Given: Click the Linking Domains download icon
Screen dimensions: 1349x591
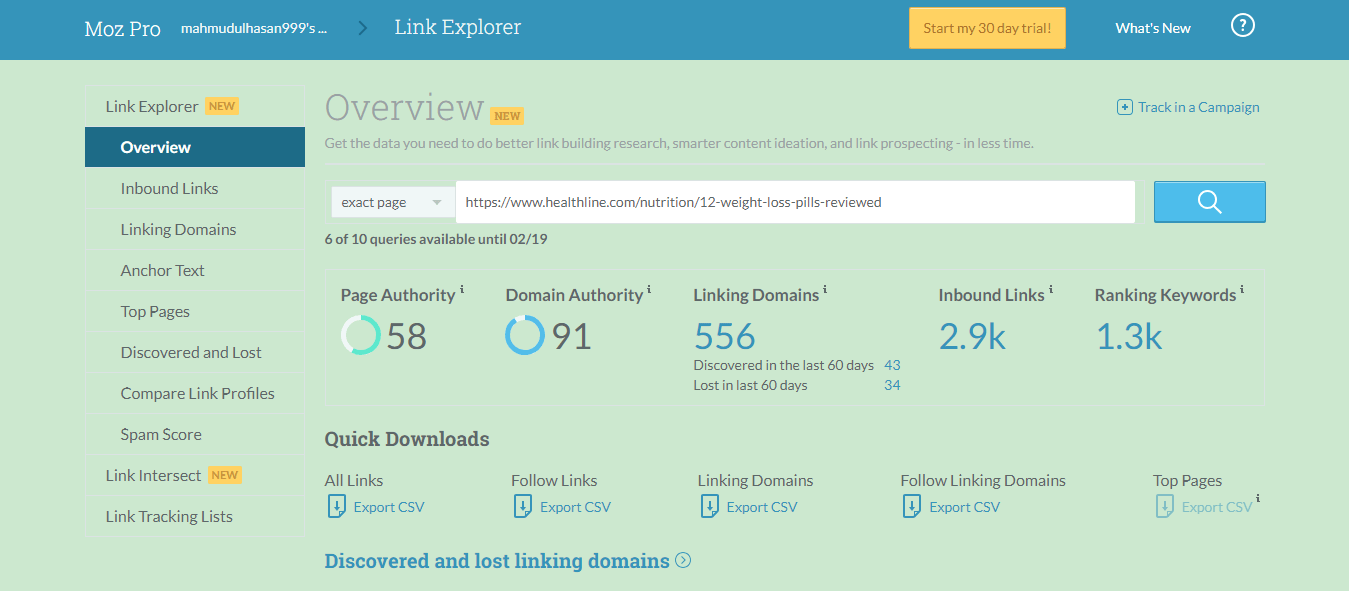Looking at the screenshot, I should click(x=709, y=507).
